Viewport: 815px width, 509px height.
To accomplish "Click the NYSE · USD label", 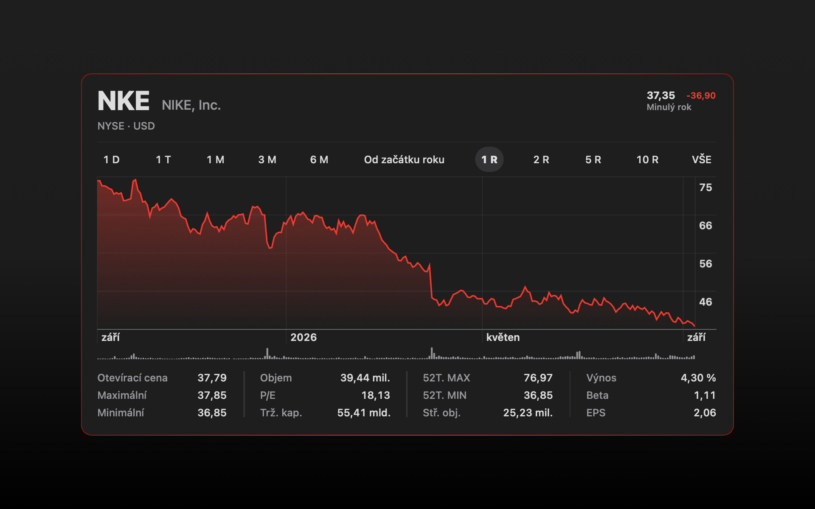I will [126, 126].
